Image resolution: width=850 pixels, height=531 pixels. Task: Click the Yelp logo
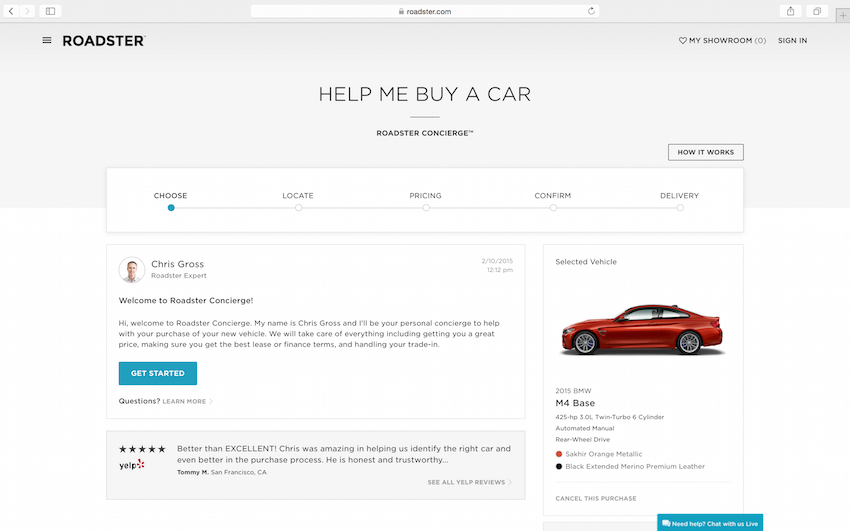132,464
